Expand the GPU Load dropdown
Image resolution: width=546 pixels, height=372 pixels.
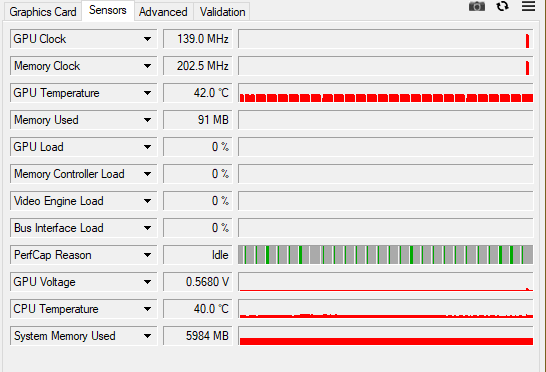tap(148, 147)
